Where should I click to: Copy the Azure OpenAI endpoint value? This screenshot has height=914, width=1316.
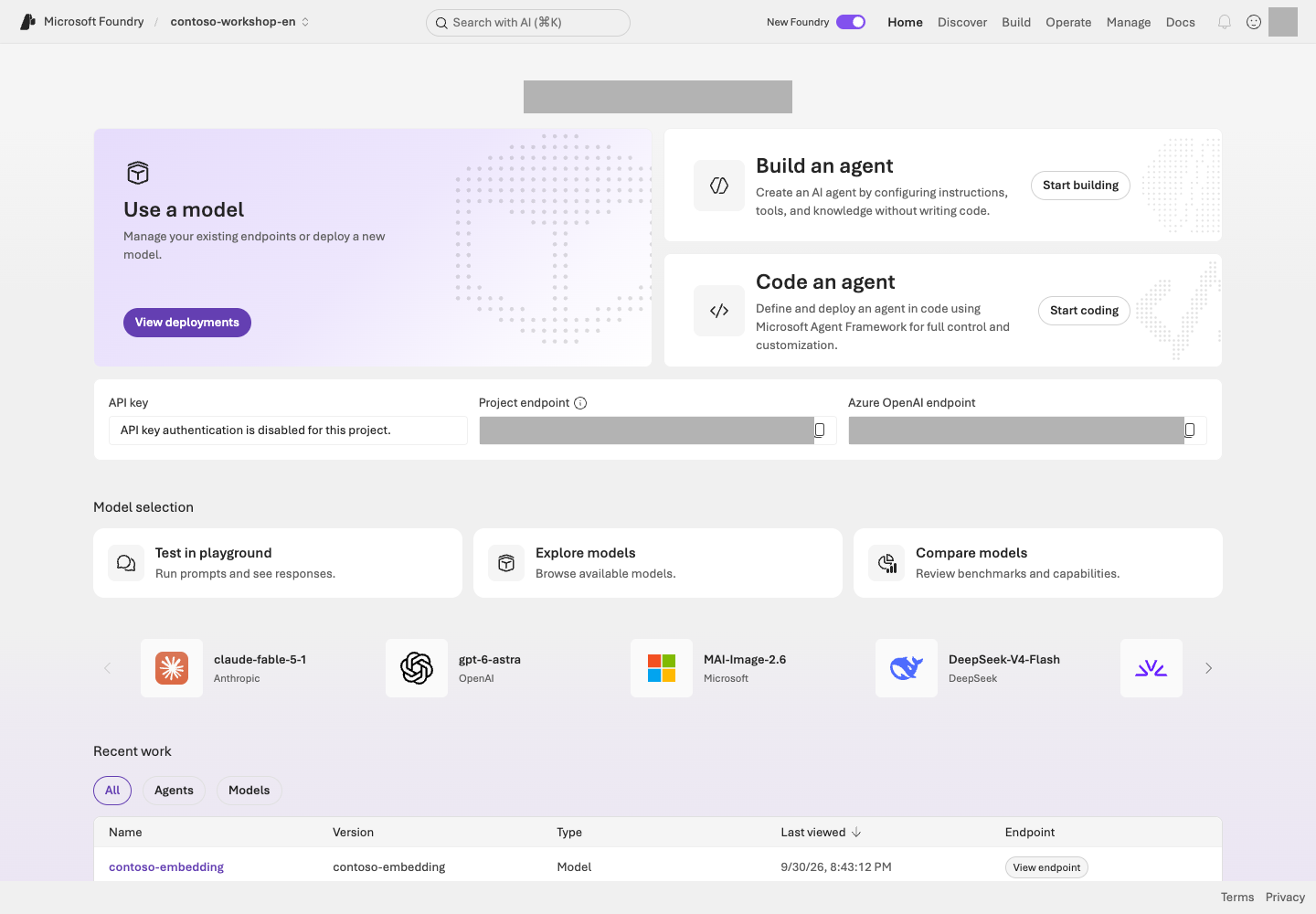tap(1190, 430)
